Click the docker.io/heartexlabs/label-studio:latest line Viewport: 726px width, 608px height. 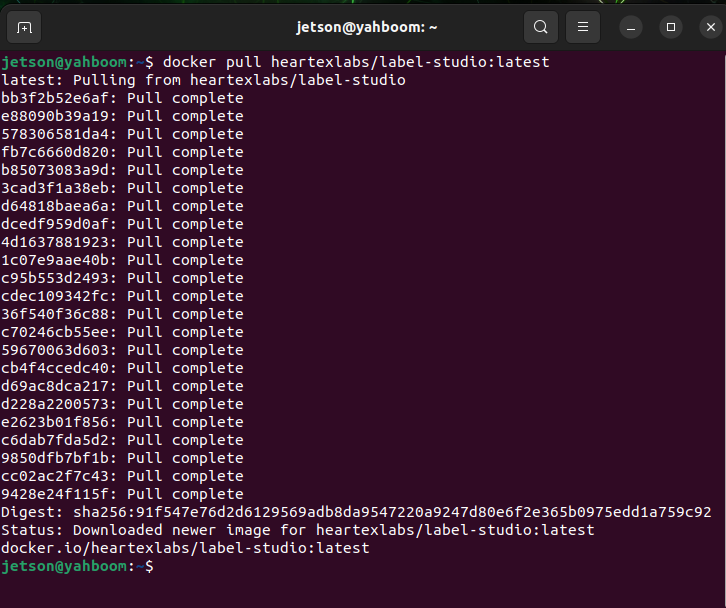click(185, 549)
